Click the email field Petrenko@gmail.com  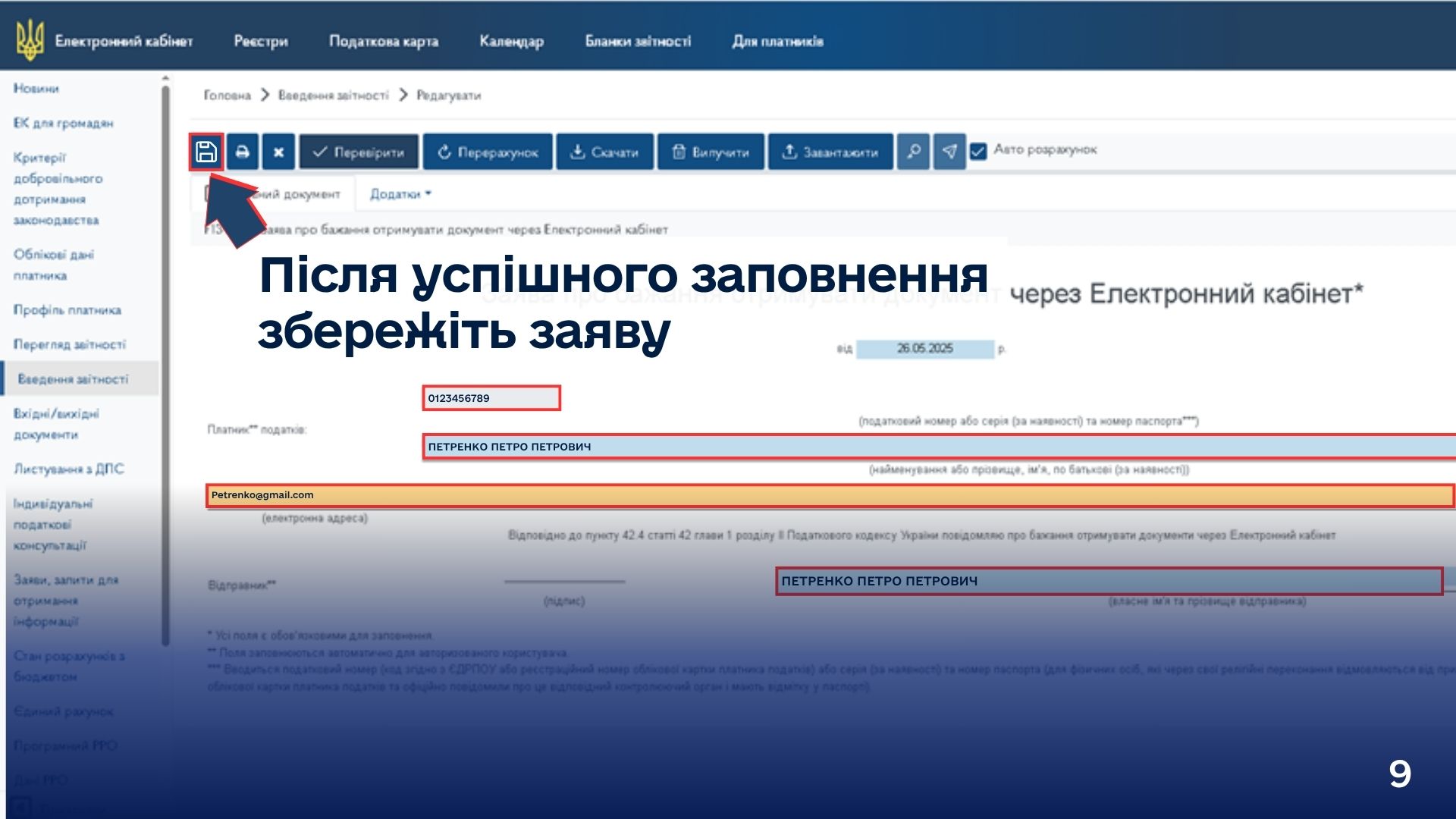(830, 495)
